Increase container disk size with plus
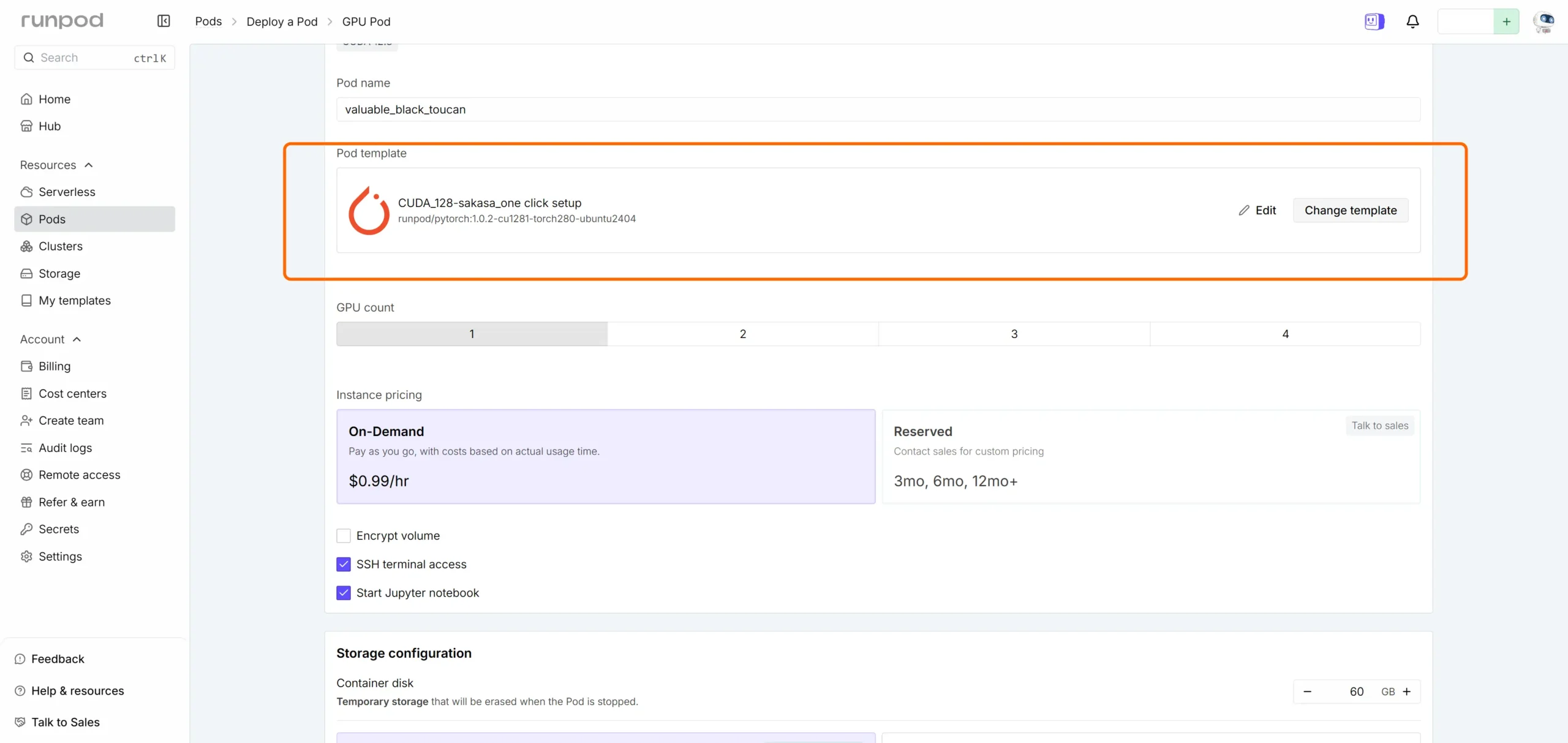The image size is (1568, 743). [x=1407, y=692]
